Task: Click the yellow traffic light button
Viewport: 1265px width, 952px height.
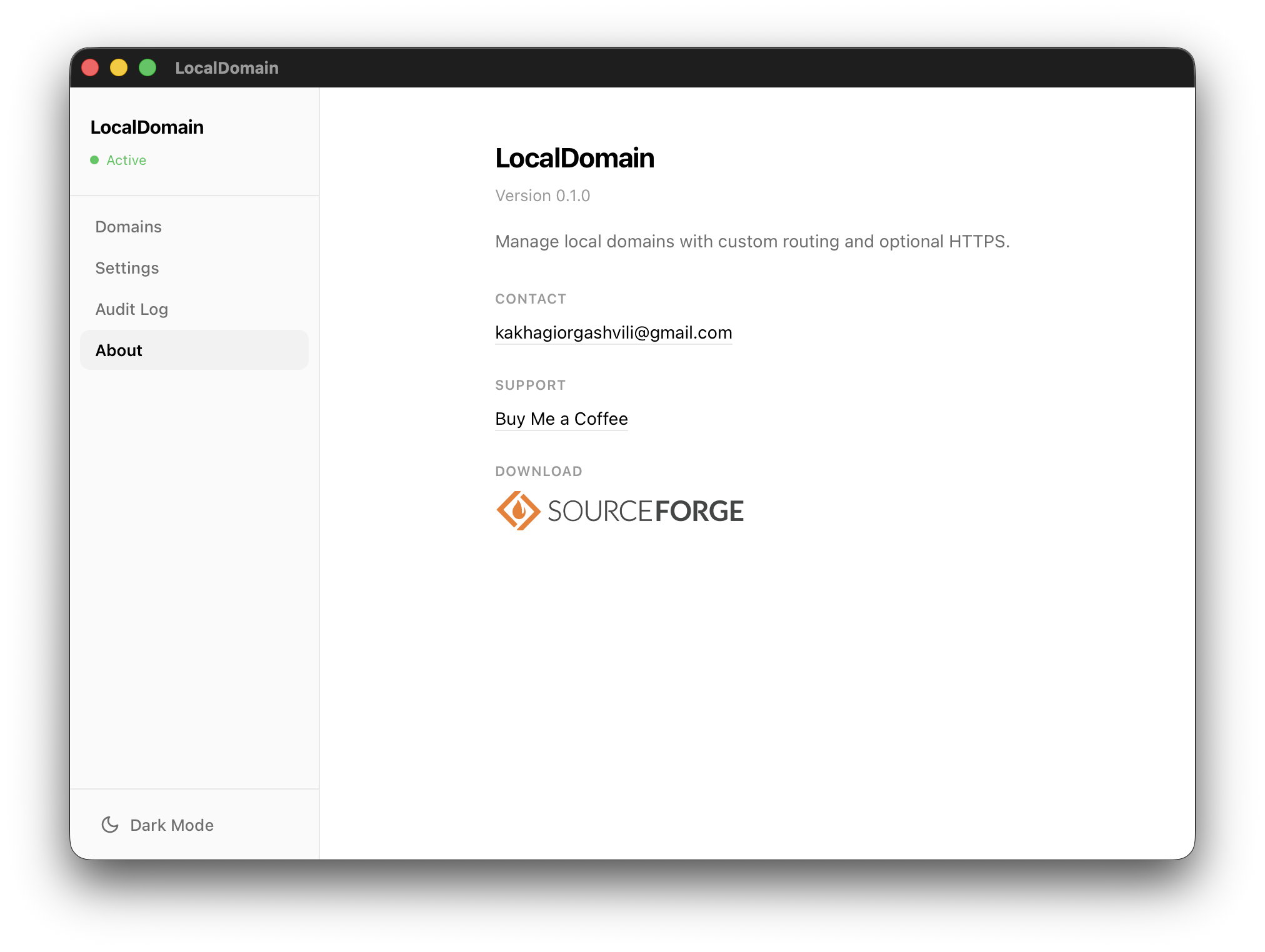Action: [119, 67]
